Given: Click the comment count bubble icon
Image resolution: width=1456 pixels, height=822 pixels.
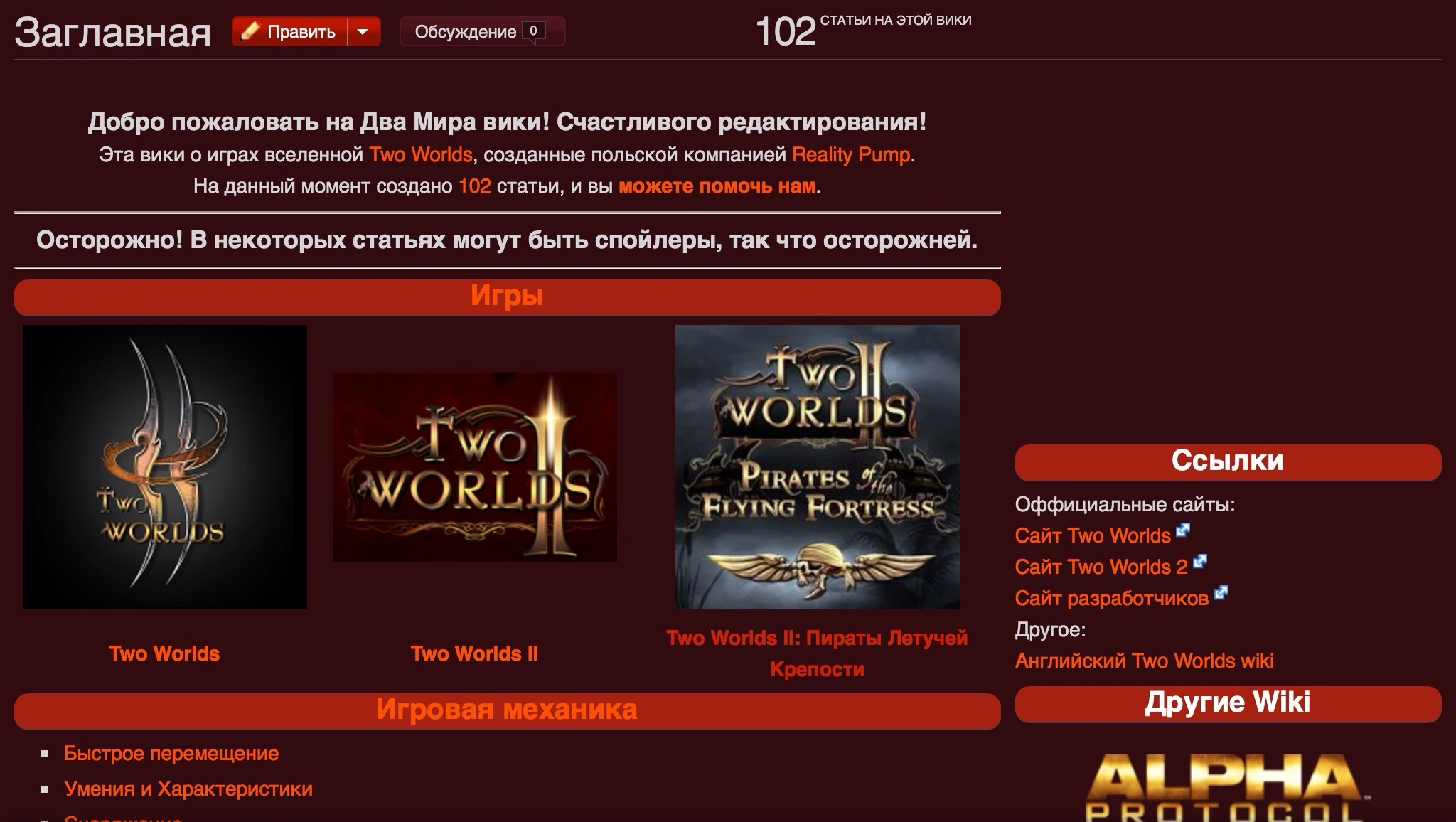Looking at the screenshot, I should click(x=534, y=32).
